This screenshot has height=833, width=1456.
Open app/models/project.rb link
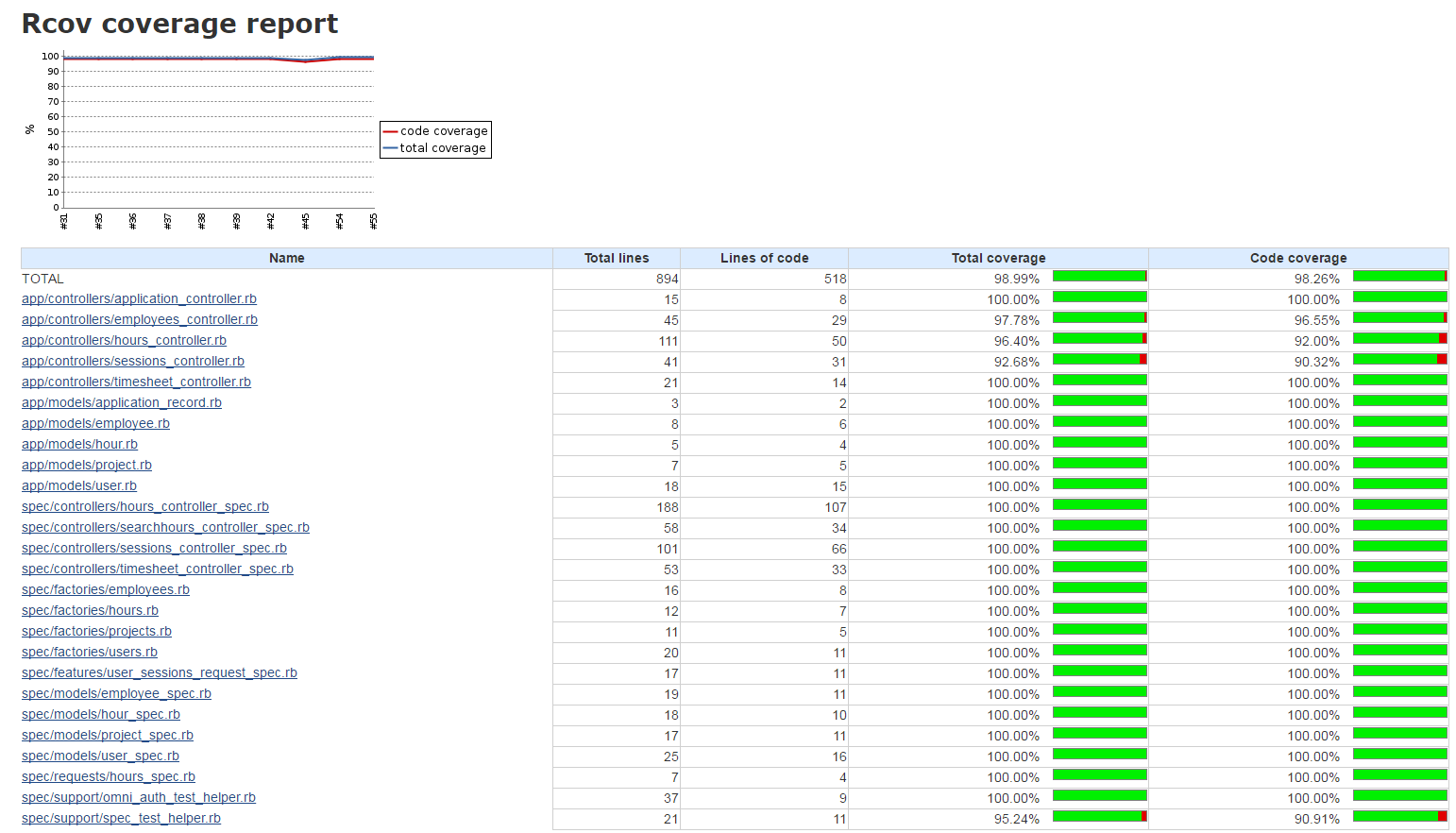click(87, 466)
